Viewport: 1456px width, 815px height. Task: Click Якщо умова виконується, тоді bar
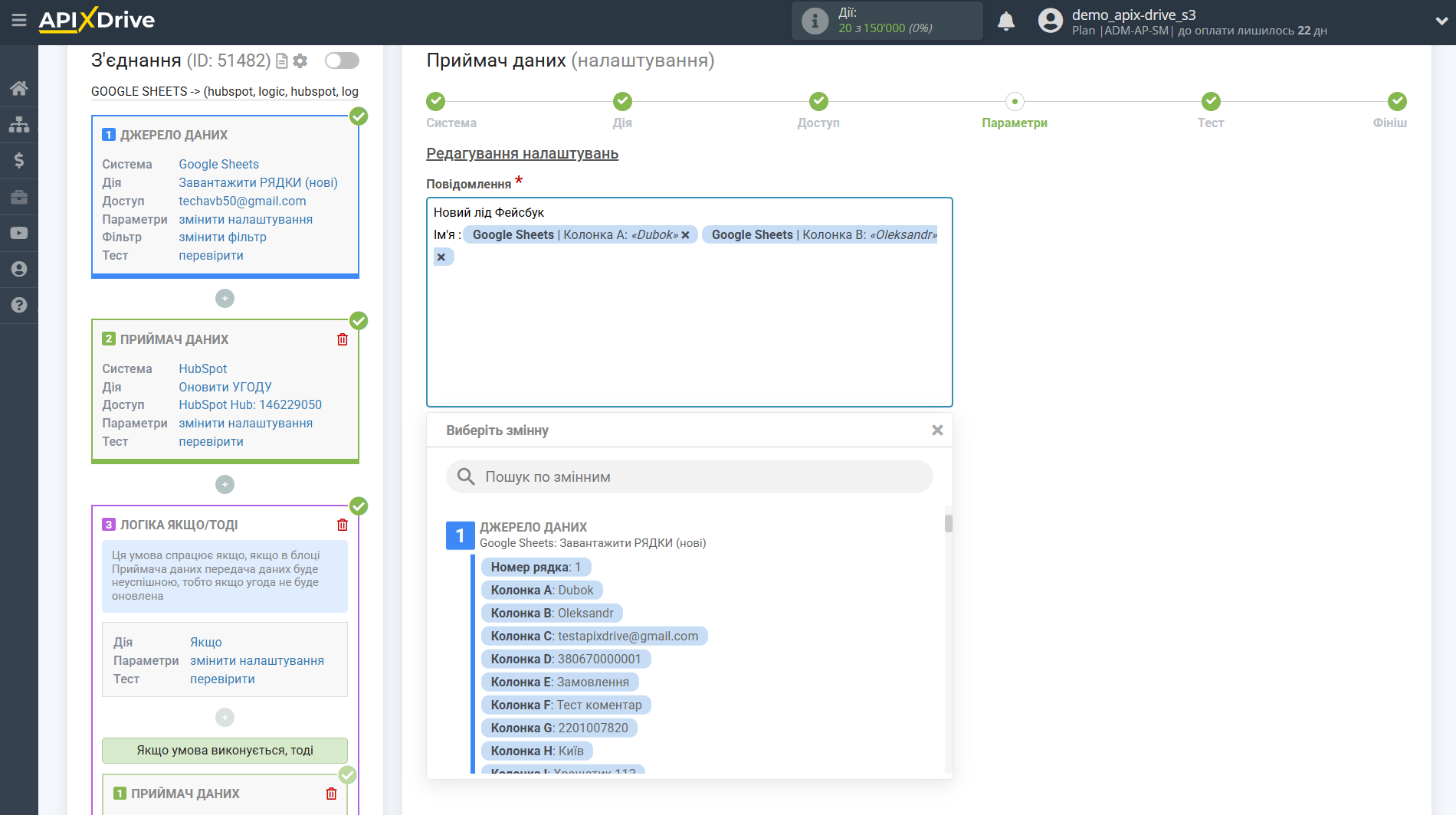[x=225, y=751]
